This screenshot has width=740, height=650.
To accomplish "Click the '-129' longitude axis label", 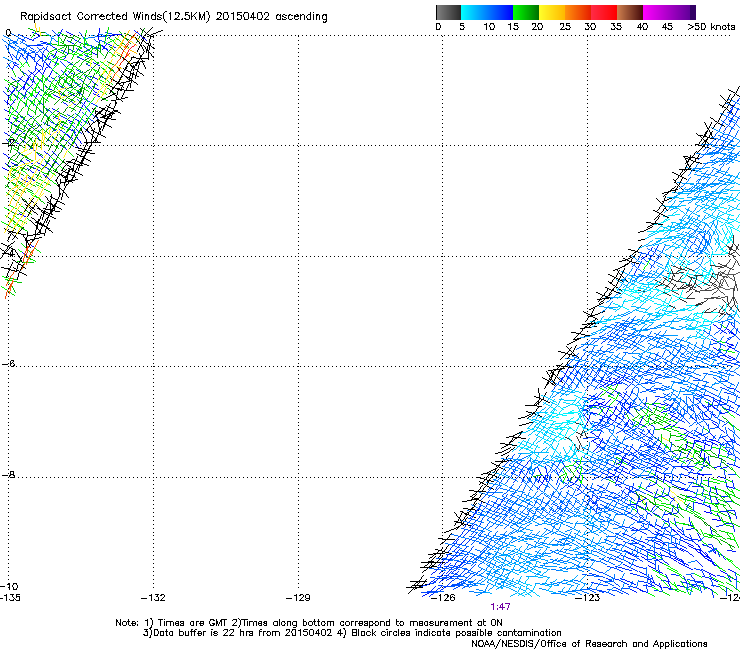I will click(x=298, y=598).
